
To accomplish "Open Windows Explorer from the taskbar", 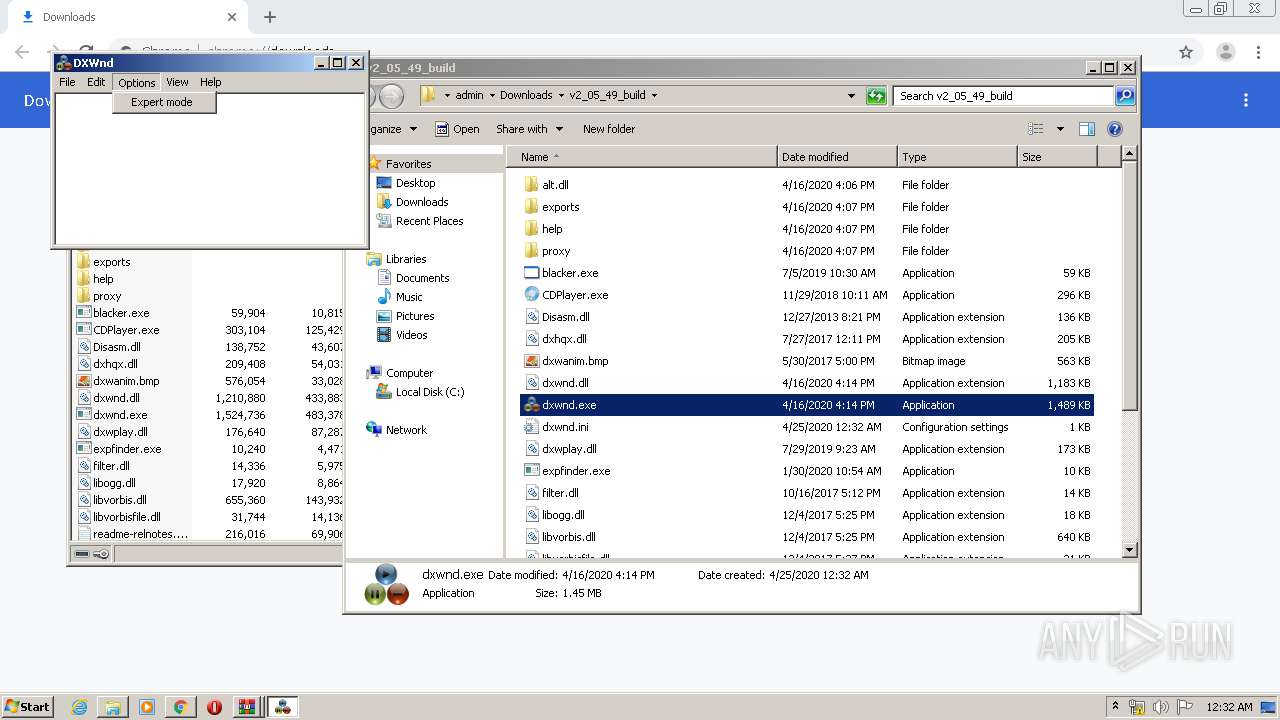I will click(x=113, y=707).
